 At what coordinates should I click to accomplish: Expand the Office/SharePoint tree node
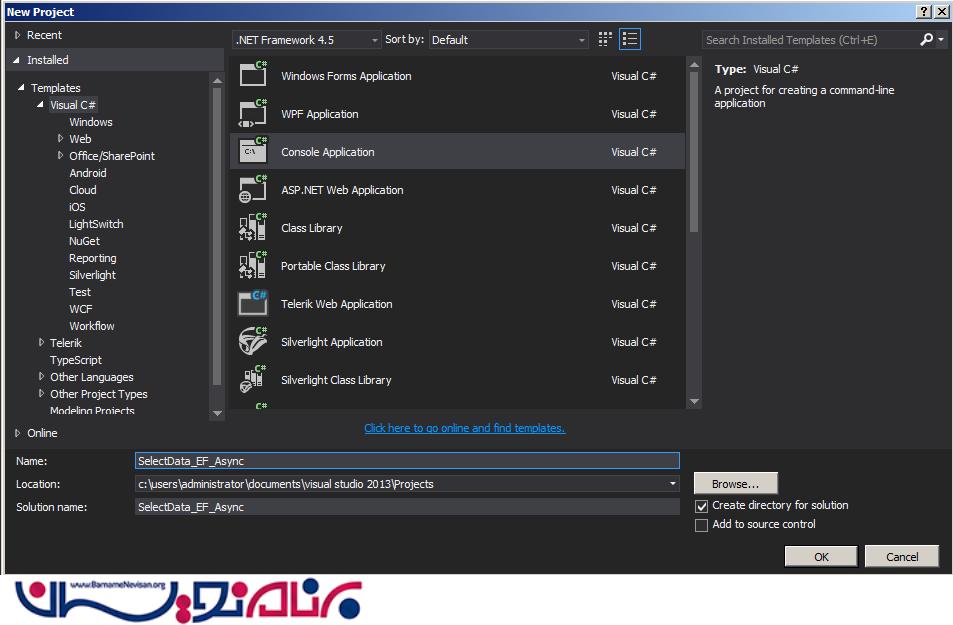coord(60,156)
